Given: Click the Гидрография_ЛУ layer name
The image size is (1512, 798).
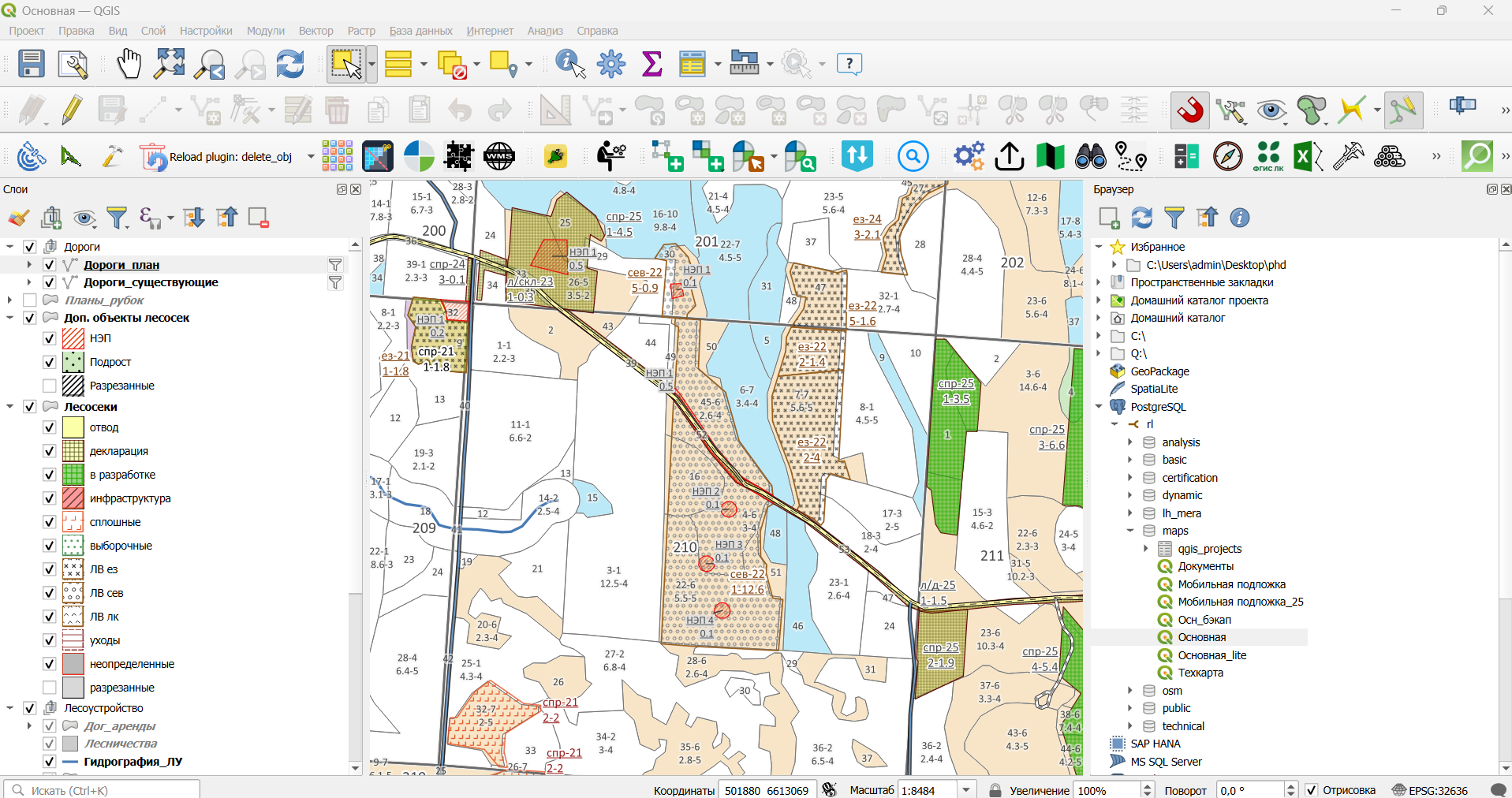Looking at the screenshot, I should pos(133,762).
